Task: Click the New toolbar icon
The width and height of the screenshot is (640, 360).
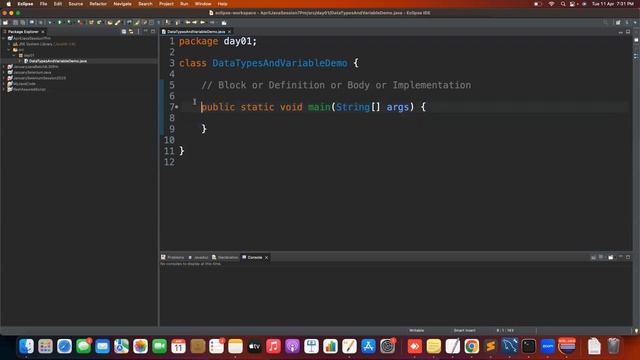Action: tap(5, 22)
